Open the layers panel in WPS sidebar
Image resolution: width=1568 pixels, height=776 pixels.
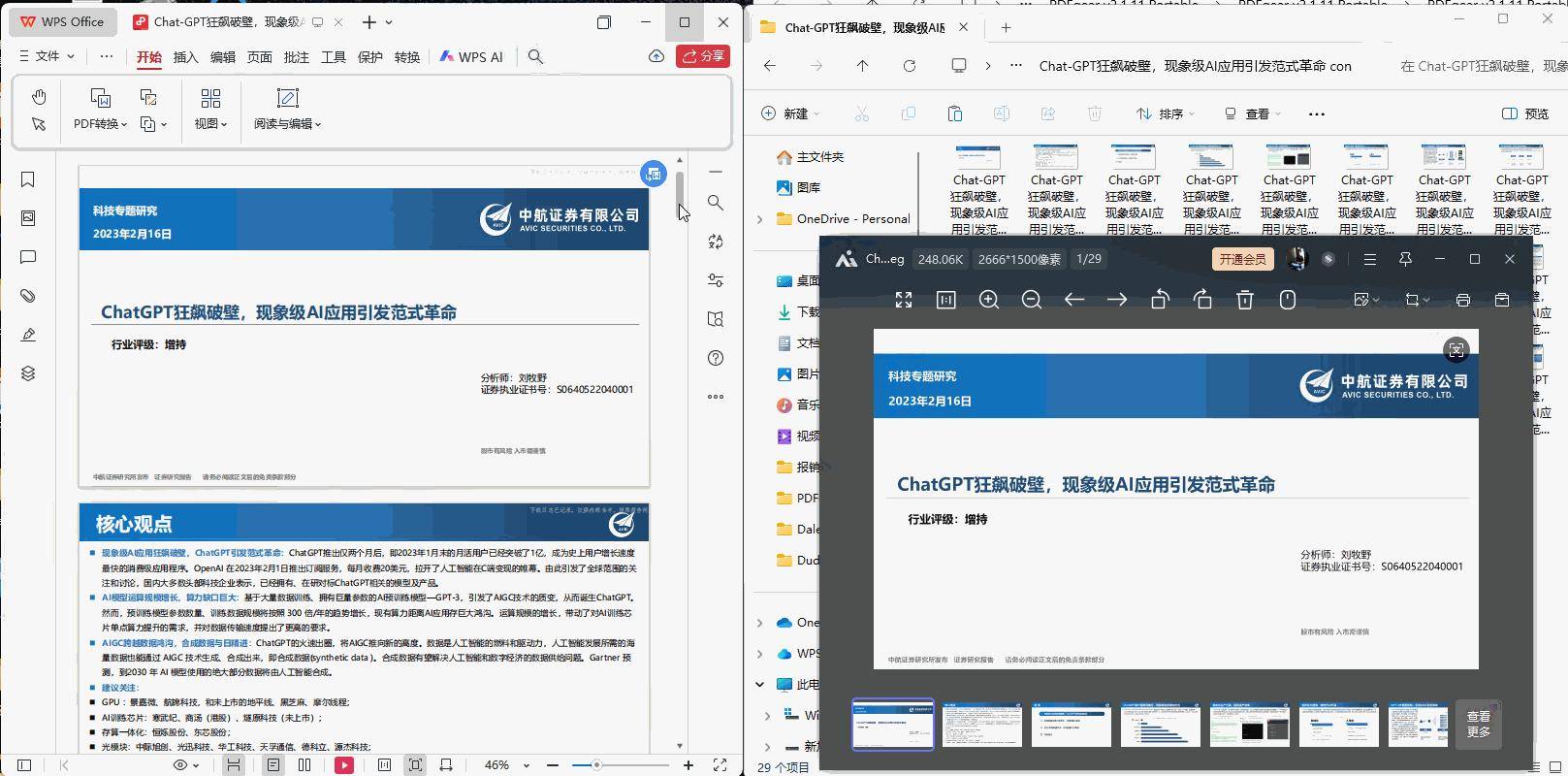pyautogui.click(x=28, y=373)
